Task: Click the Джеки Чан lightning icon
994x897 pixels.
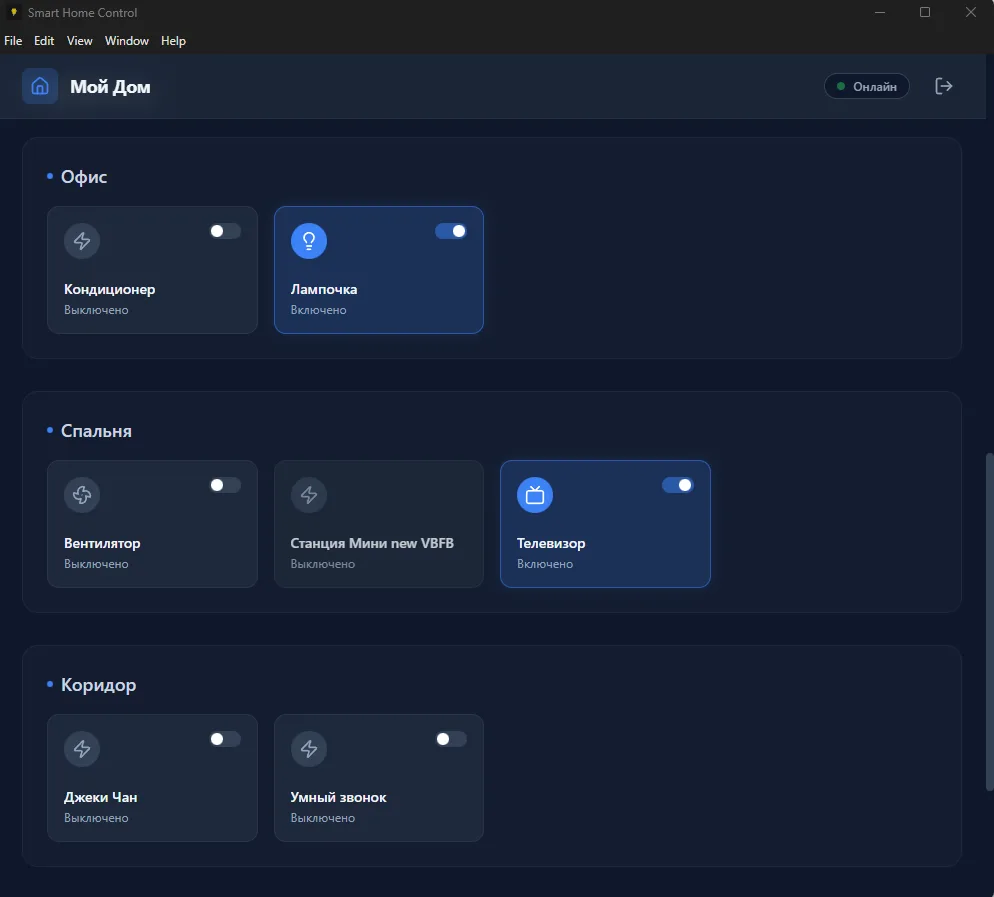Action: [82, 748]
